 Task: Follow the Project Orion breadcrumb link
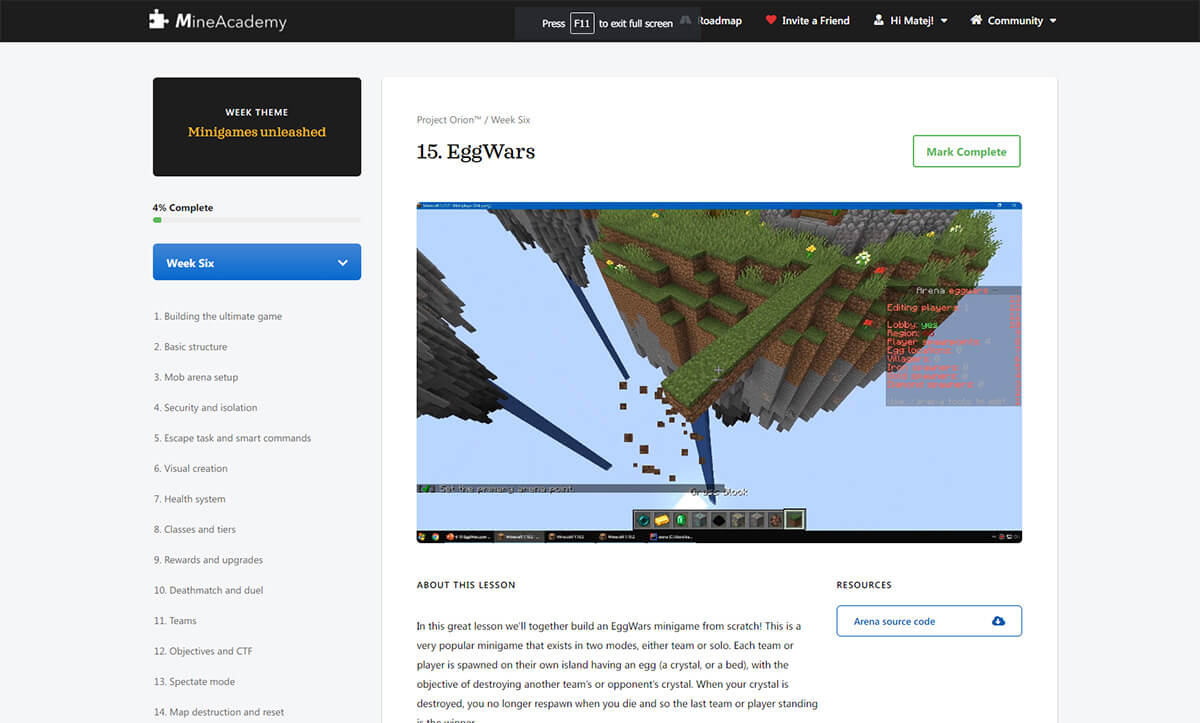tap(449, 120)
